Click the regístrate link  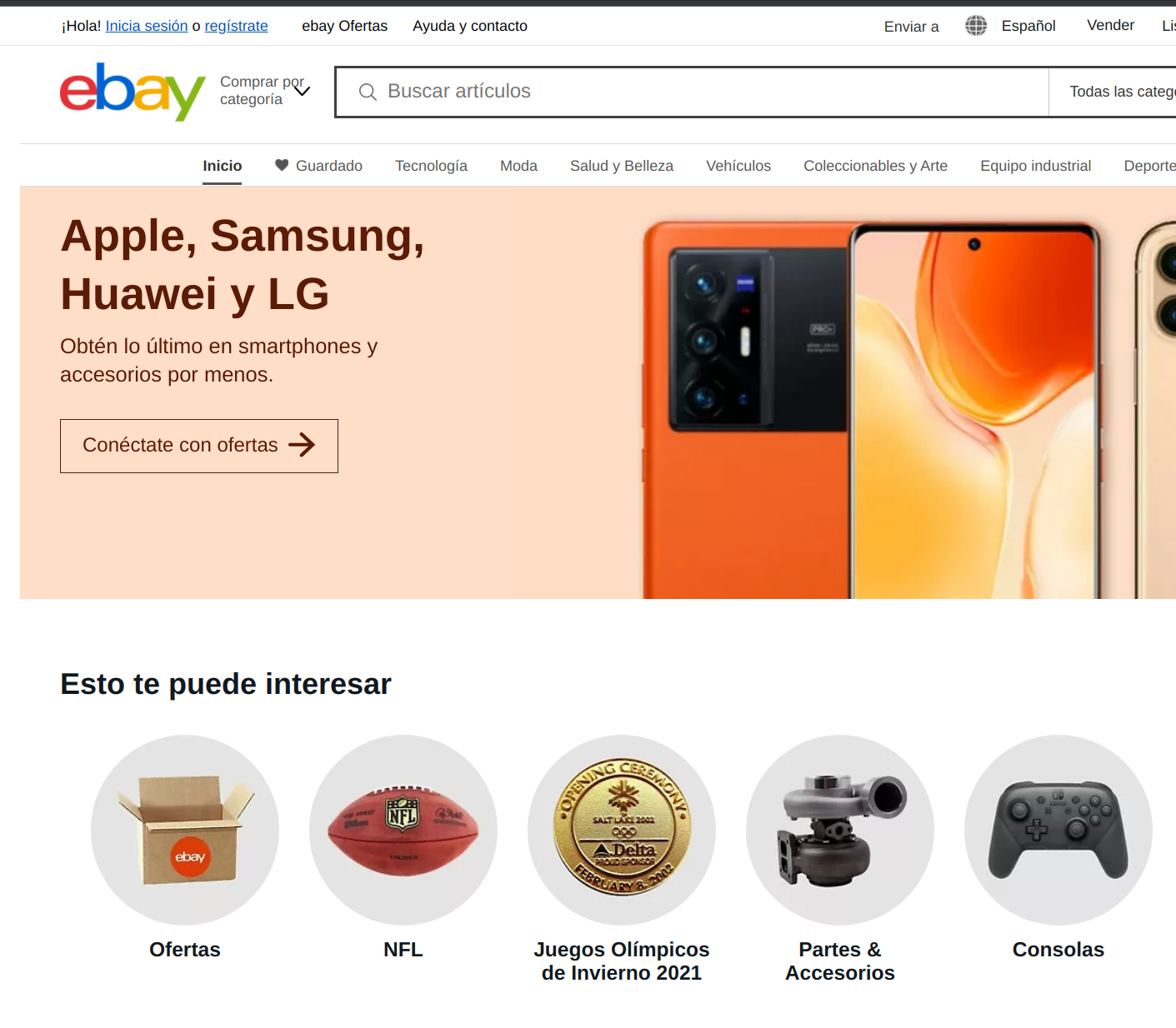tap(237, 26)
